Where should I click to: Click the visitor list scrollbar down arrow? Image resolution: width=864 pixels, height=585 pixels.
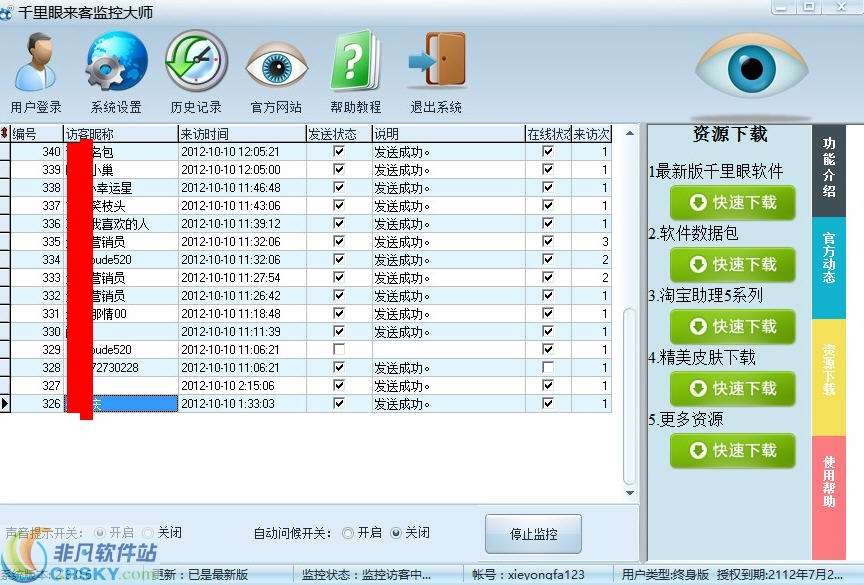(630, 493)
